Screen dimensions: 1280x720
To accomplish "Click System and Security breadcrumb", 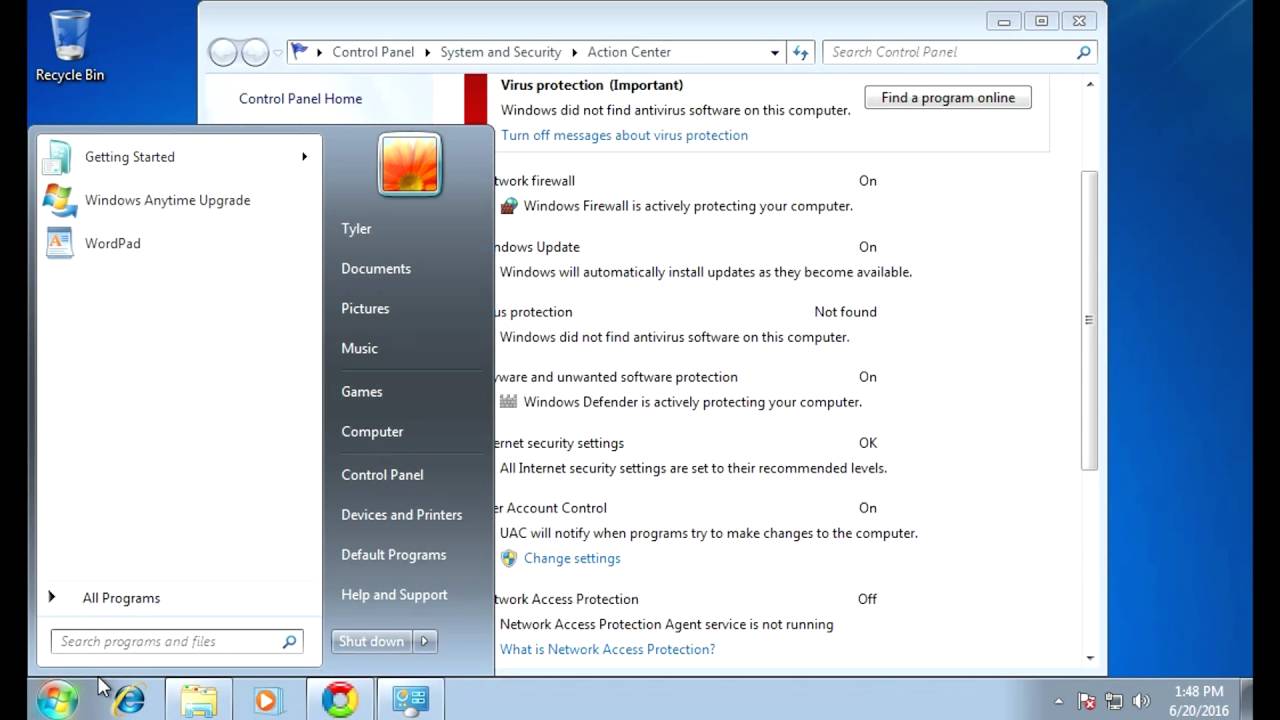I will [x=501, y=52].
